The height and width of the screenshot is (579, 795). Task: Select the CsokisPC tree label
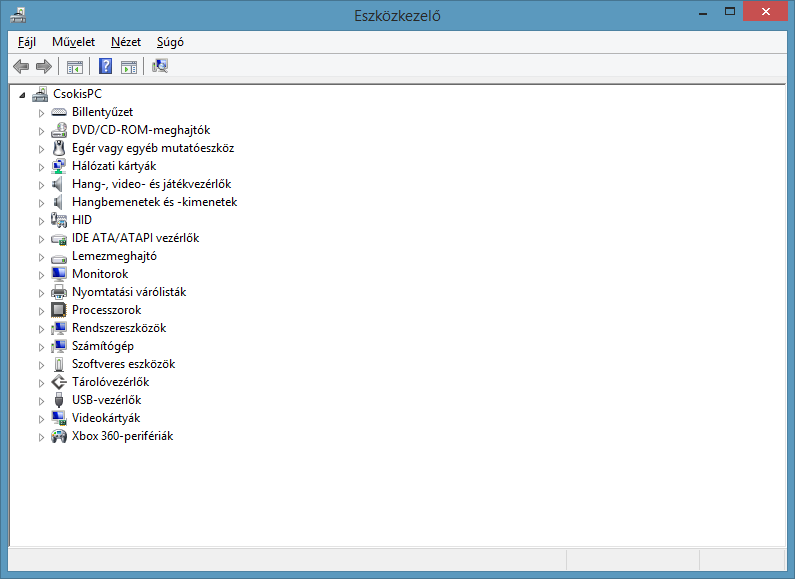click(78, 94)
